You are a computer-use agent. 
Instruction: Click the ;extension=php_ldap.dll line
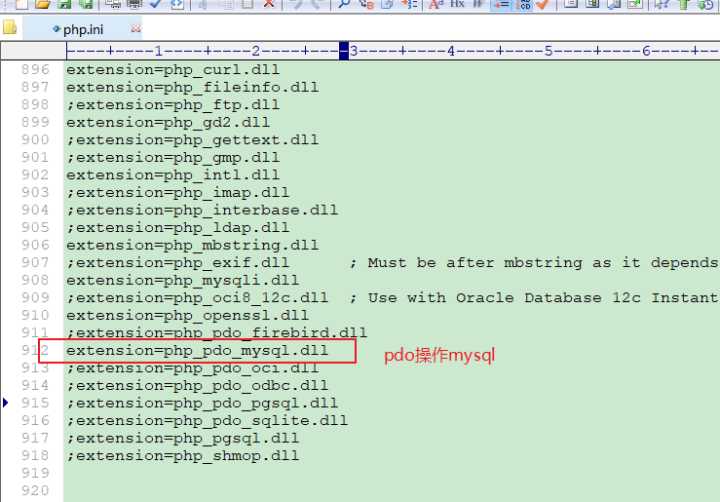178,228
